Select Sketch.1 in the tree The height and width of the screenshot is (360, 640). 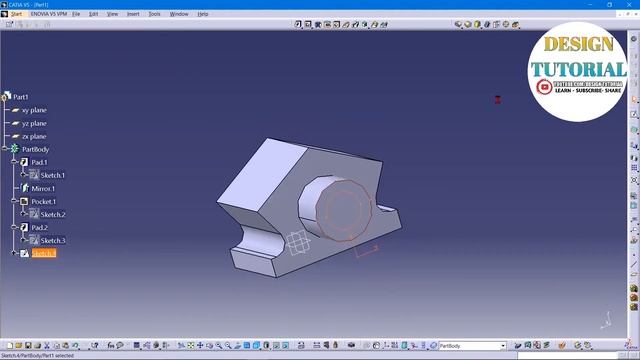[x=53, y=175]
